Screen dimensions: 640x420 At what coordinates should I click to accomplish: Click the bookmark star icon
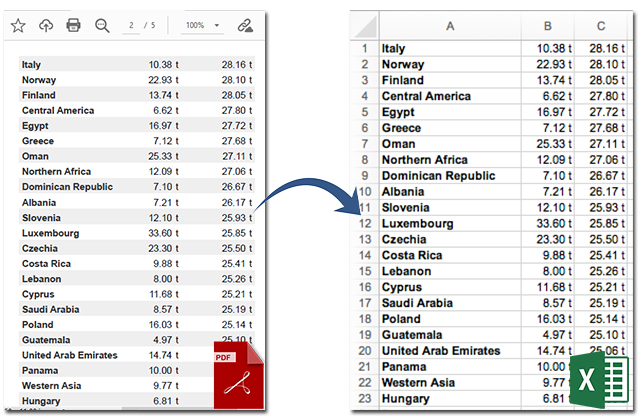pos(18,25)
